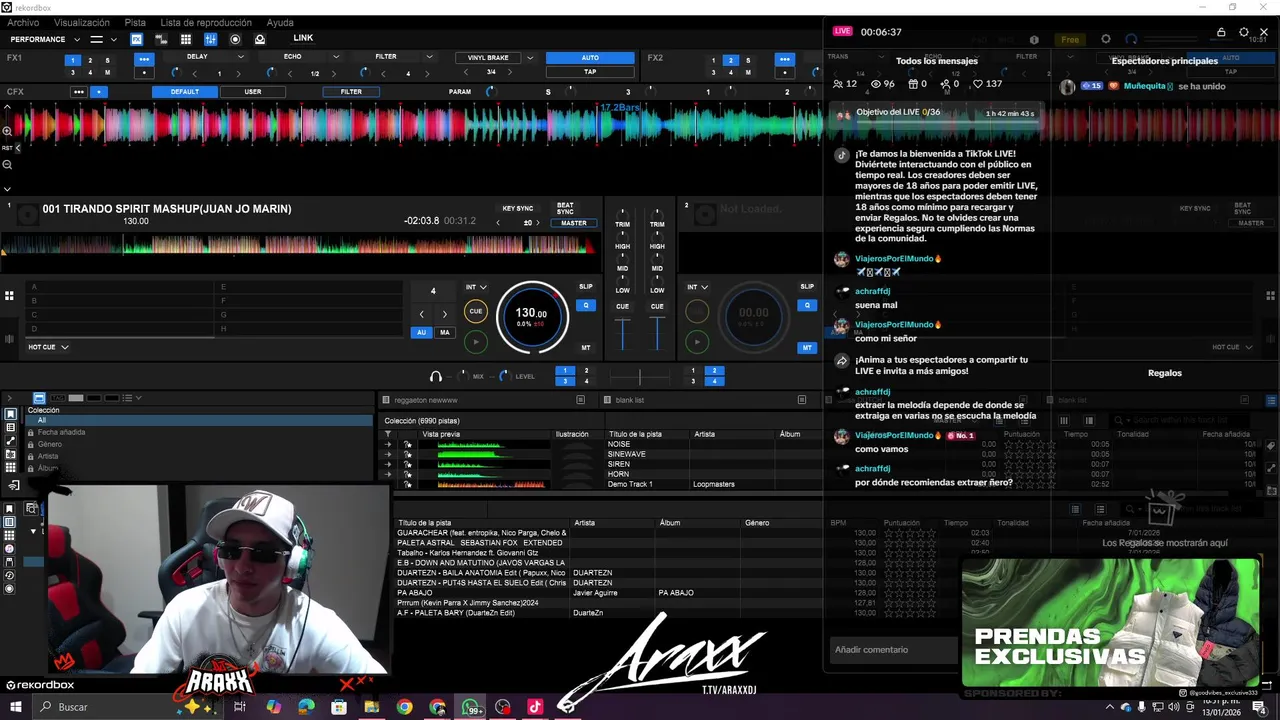The image size is (1280, 720).
Task: Show the pads grid panel icon
Action: (x=185, y=39)
